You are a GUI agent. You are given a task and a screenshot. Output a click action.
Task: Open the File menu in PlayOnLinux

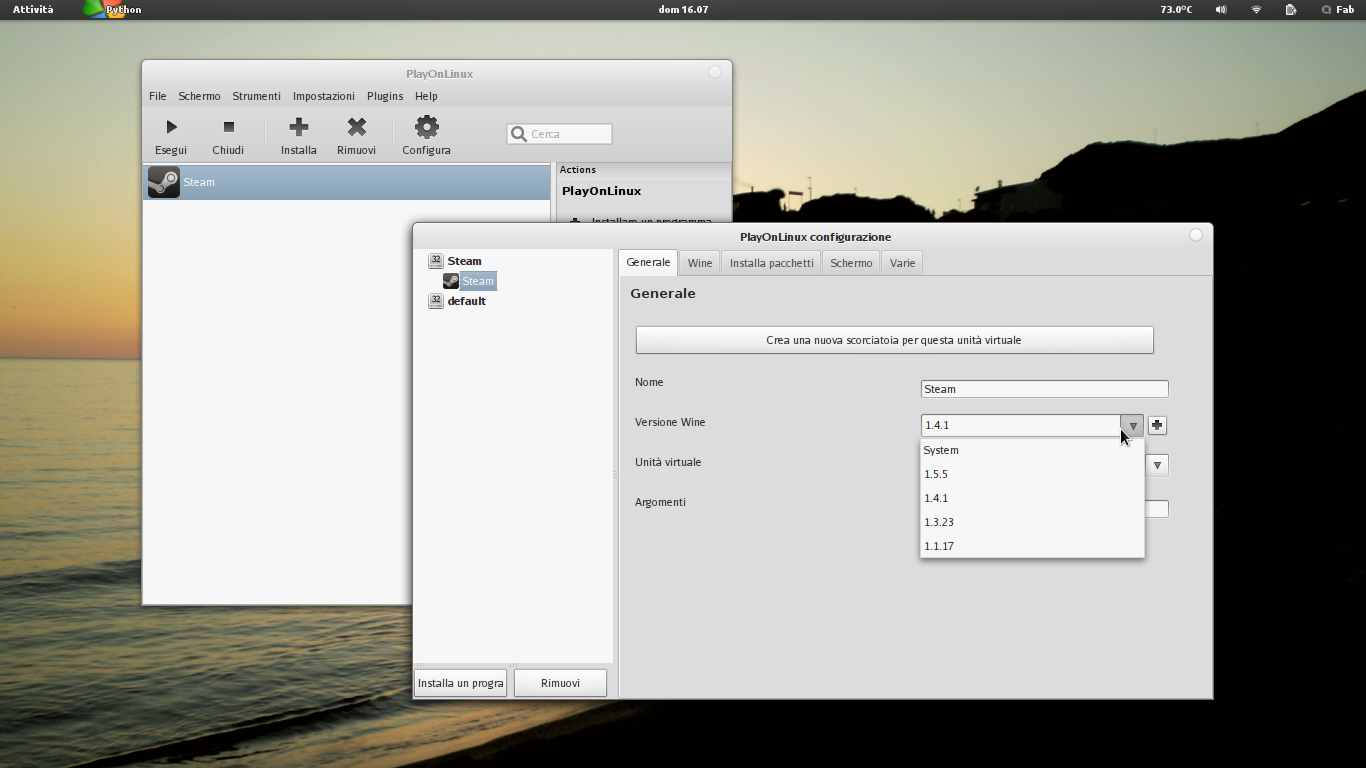point(158,96)
